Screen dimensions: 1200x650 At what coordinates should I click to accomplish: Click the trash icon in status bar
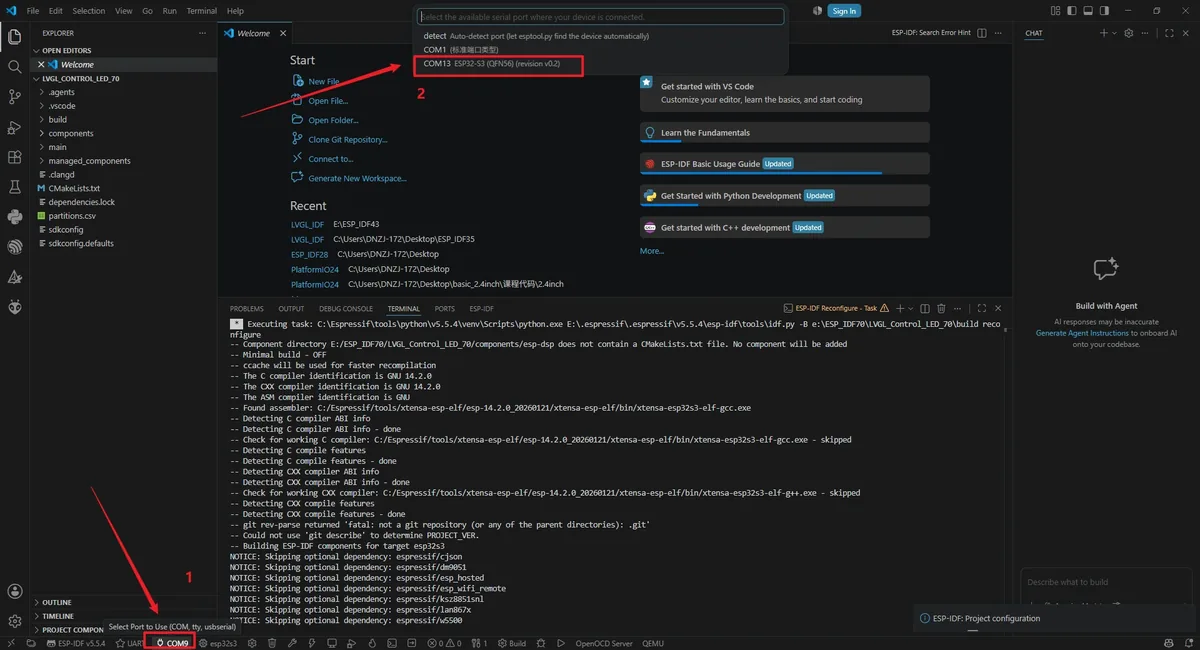pyautogui.click(x=272, y=643)
